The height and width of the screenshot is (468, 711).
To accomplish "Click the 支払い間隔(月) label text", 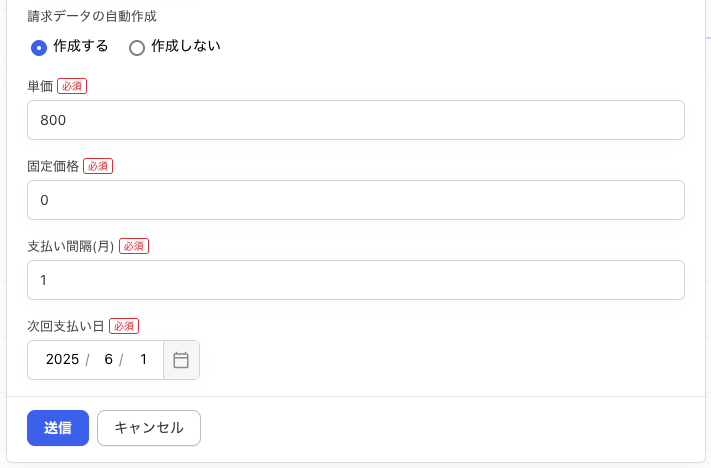I will click(71, 246).
